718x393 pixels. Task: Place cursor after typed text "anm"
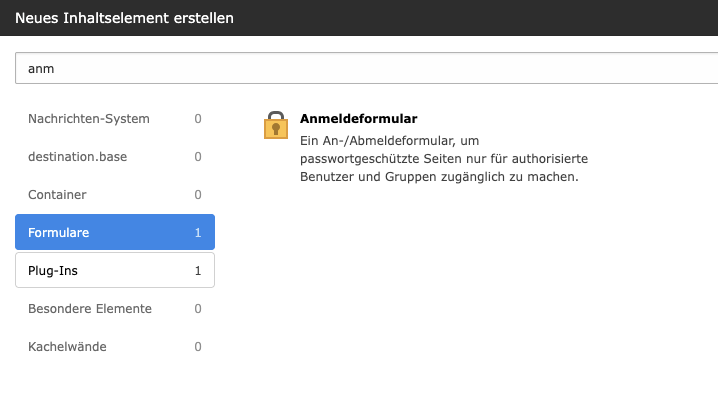55,69
